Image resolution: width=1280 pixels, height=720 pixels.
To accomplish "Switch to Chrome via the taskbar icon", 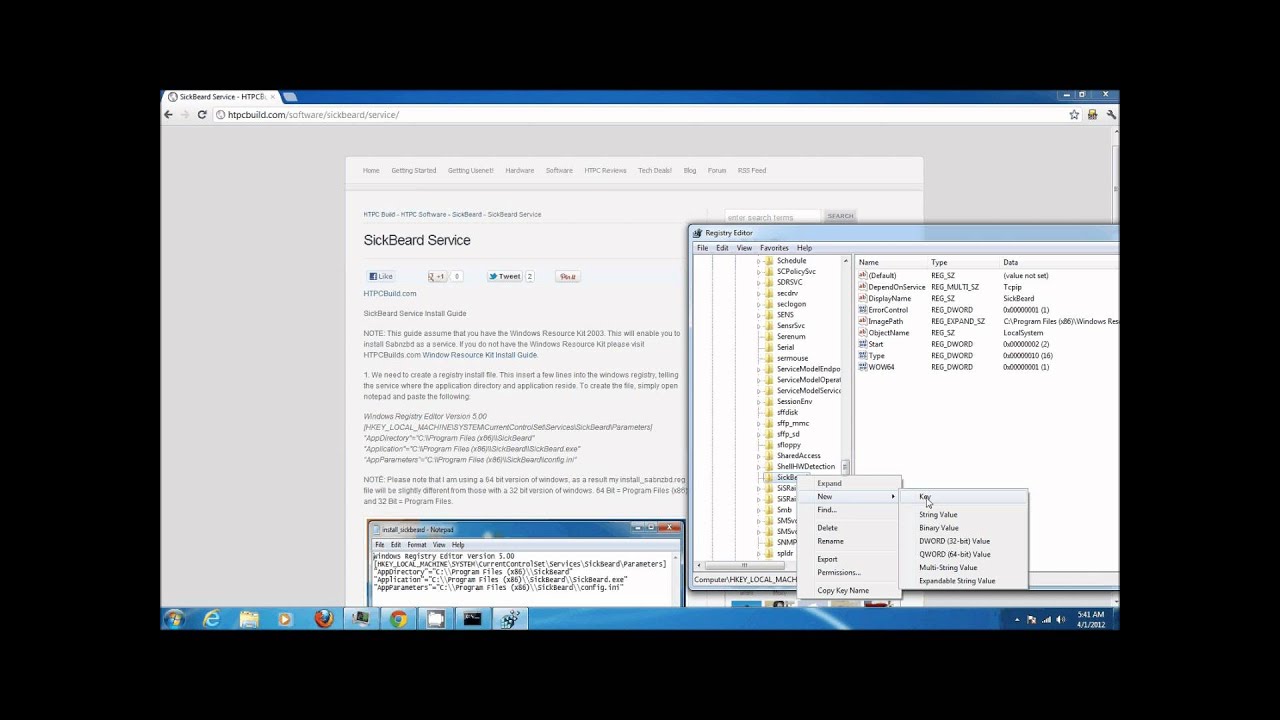I will click(398, 619).
